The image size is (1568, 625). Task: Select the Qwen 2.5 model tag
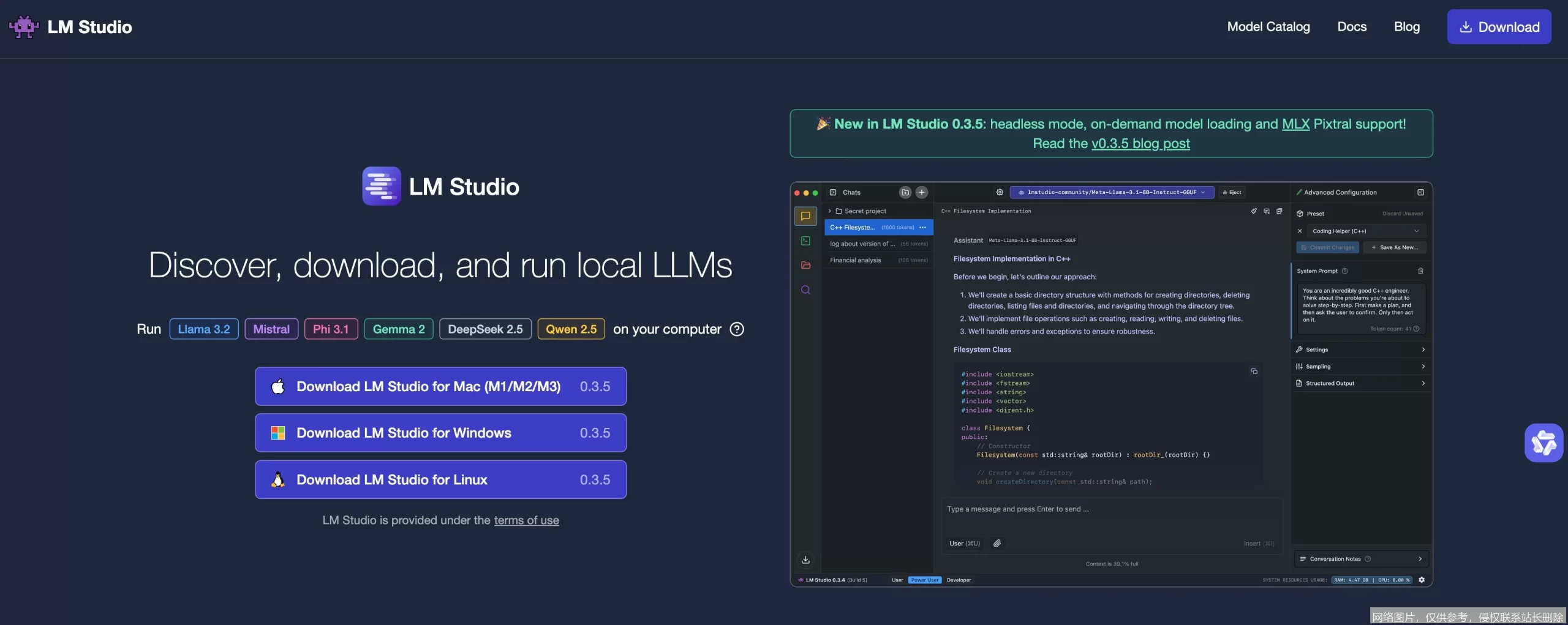pos(571,329)
